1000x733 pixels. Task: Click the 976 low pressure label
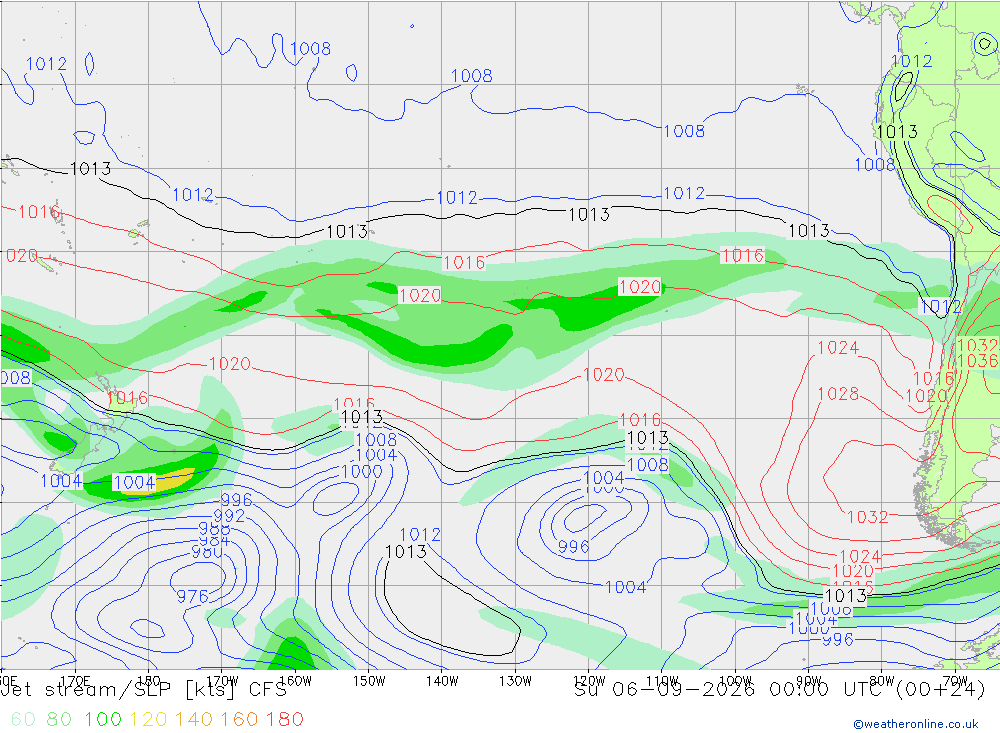[193, 596]
